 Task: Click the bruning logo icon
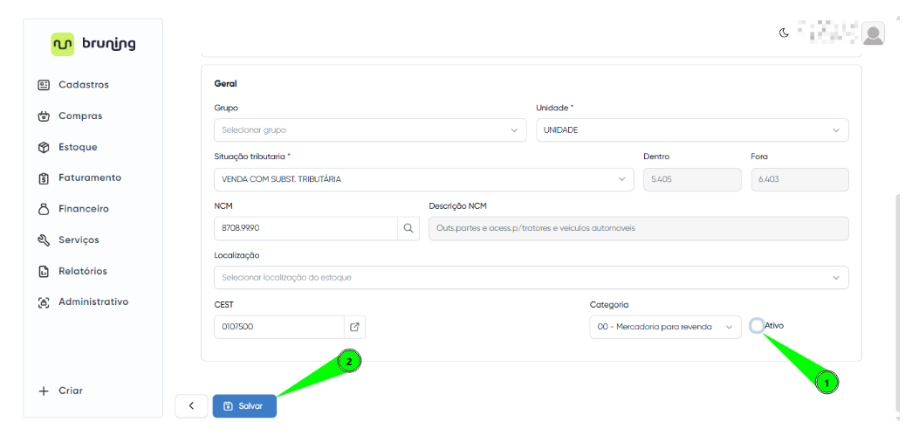(62, 44)
